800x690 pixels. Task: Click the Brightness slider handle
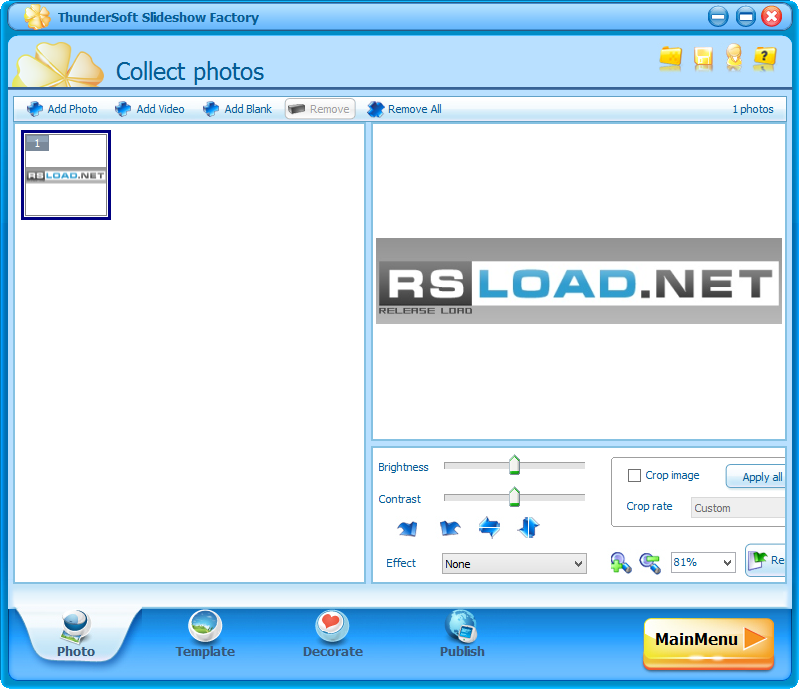[x=514, y=465]
